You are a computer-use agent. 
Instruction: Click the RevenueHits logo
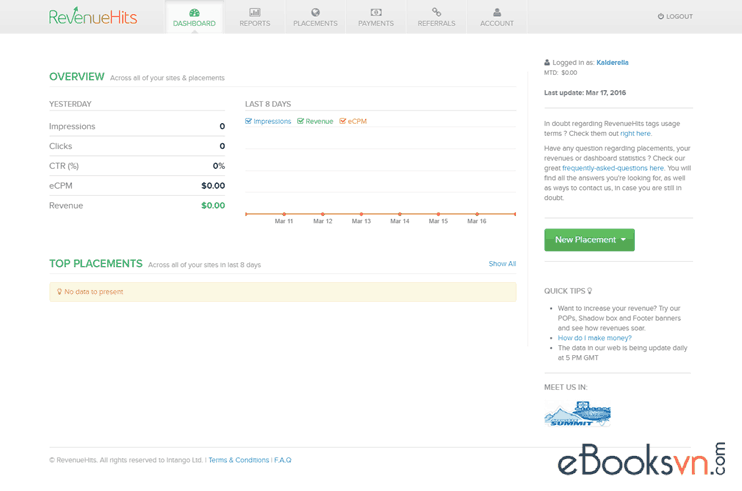click(x=93, y=16)
